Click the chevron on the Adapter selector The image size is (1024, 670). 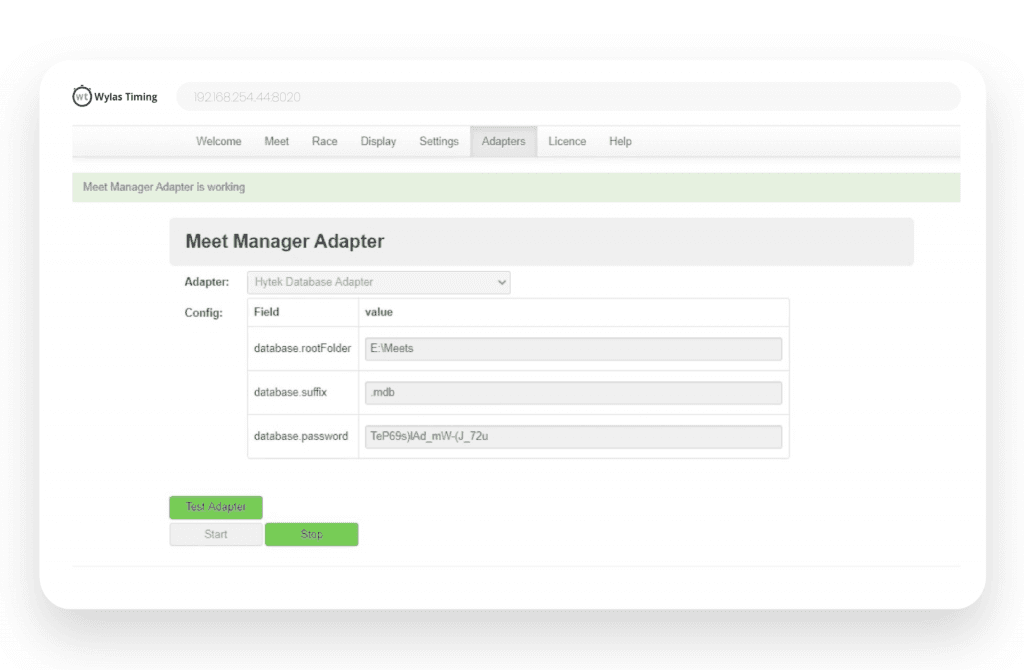click(501, 282)
